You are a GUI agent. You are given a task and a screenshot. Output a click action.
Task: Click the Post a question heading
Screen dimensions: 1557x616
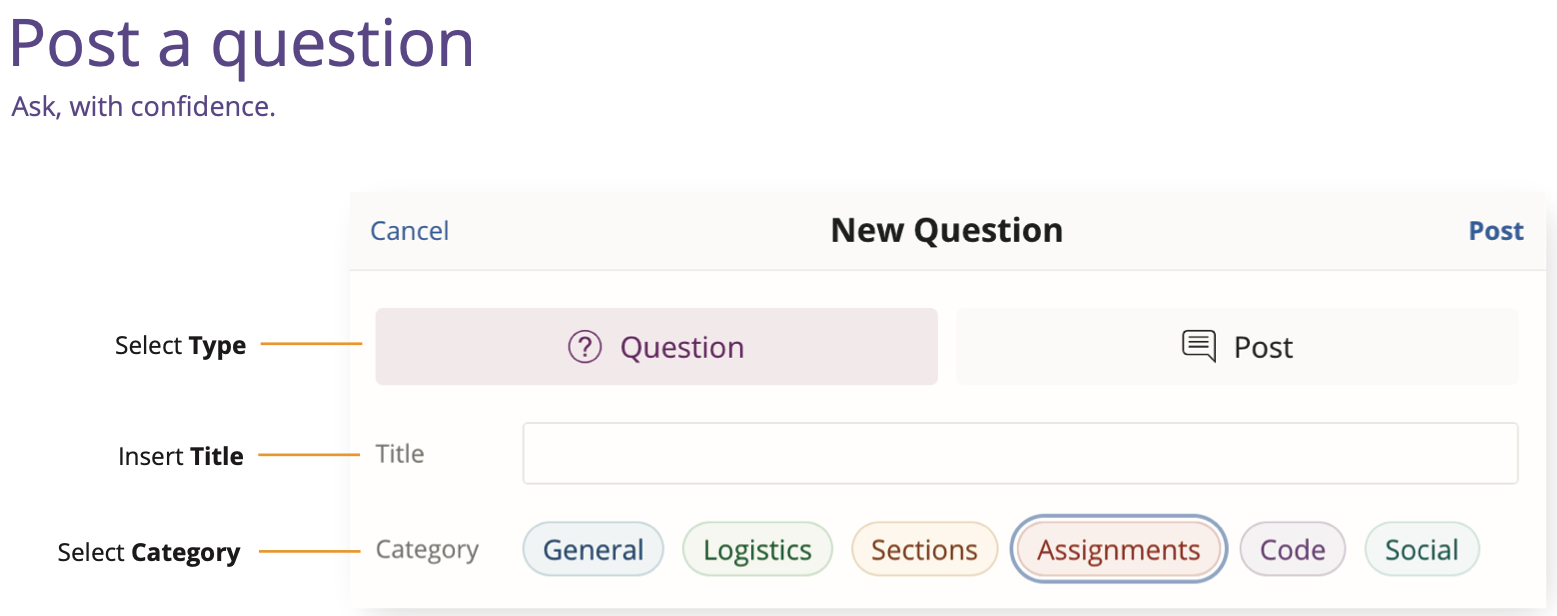pyautogui.click(x=242, y=42)
